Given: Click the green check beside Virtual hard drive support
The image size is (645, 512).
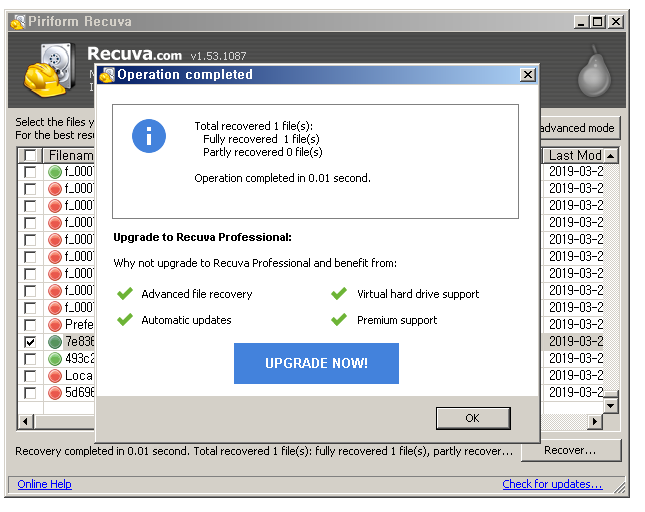Looking at the screenshot, I should tap(339, 294).
